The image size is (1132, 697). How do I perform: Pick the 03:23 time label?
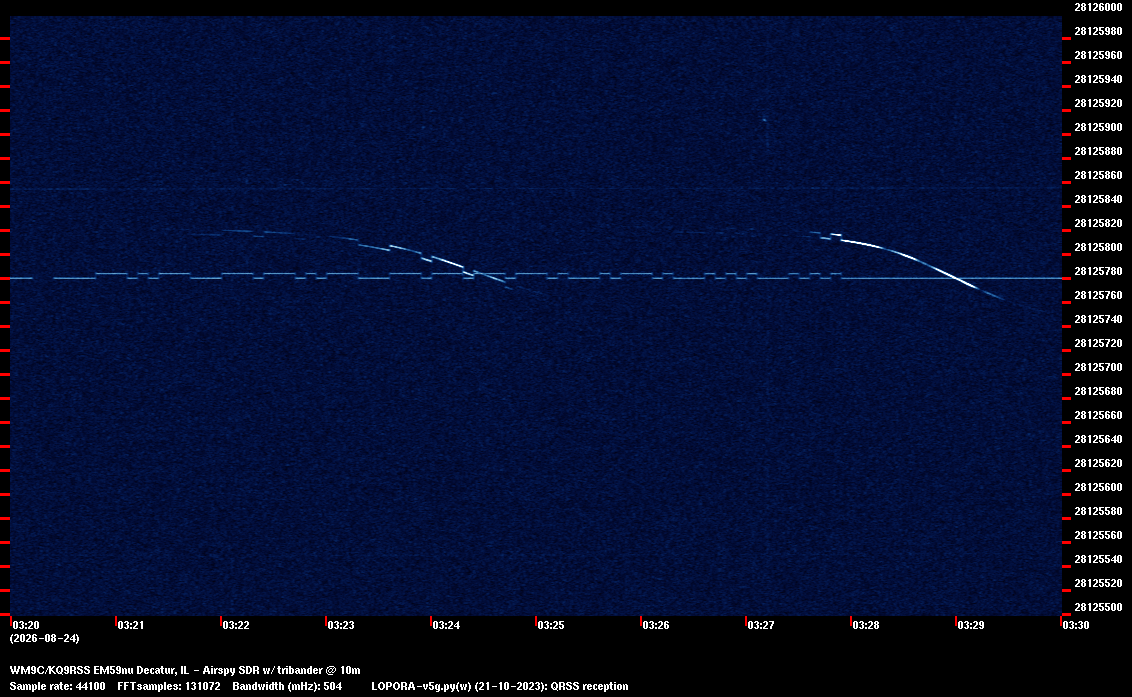pos(341,625)
